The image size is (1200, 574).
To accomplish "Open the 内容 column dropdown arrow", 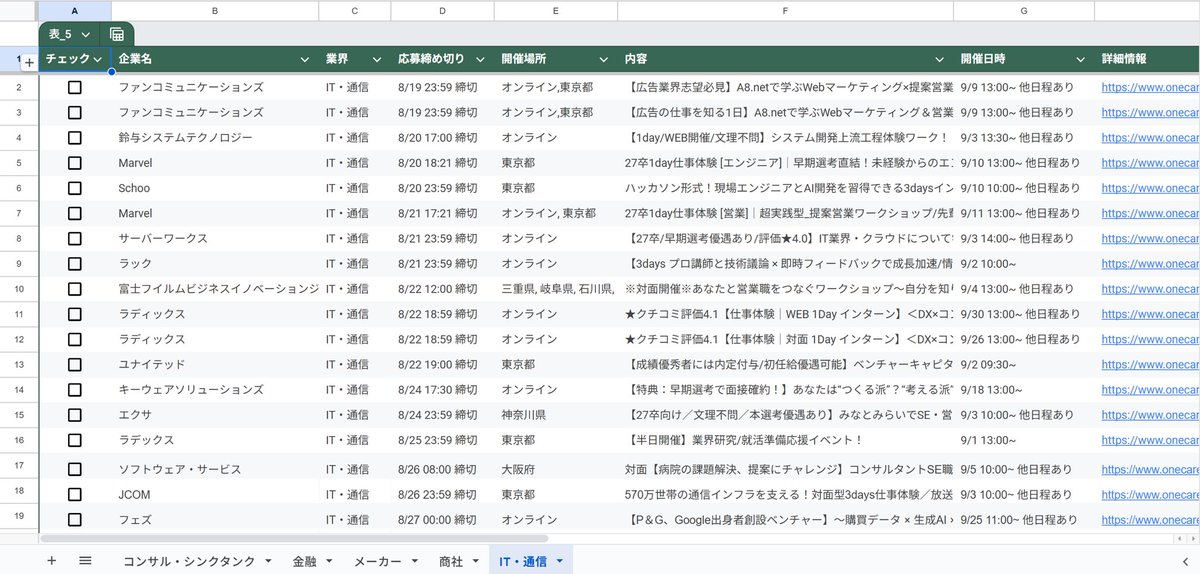I will pos(940,60).
